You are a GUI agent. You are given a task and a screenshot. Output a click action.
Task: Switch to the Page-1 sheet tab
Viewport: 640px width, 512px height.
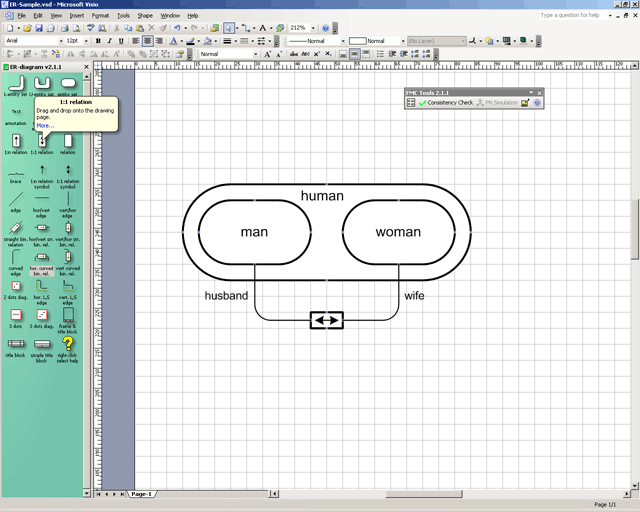pyautogui.click(x=141, y=494)
